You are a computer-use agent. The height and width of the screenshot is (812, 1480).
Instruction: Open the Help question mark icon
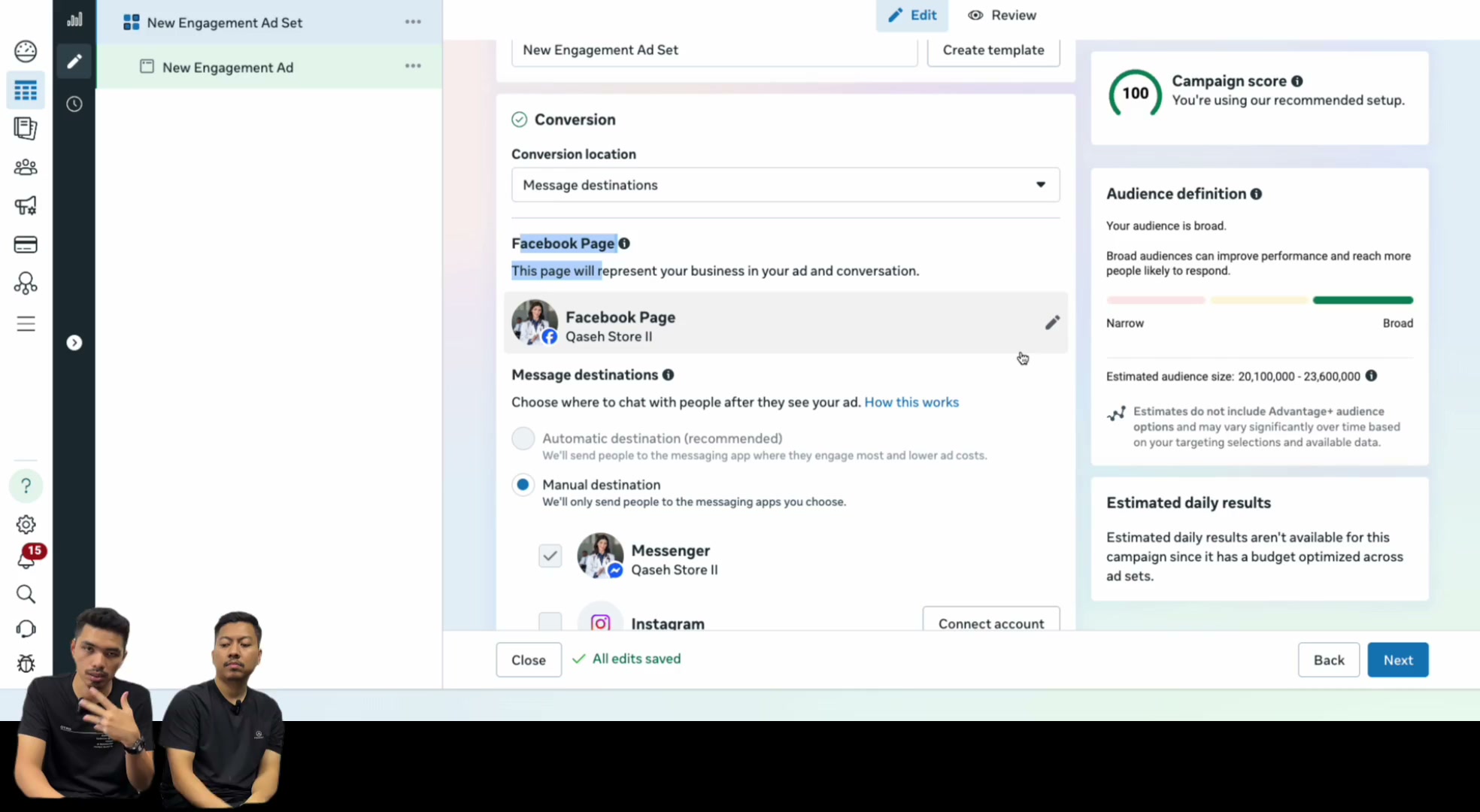(26, 486)
